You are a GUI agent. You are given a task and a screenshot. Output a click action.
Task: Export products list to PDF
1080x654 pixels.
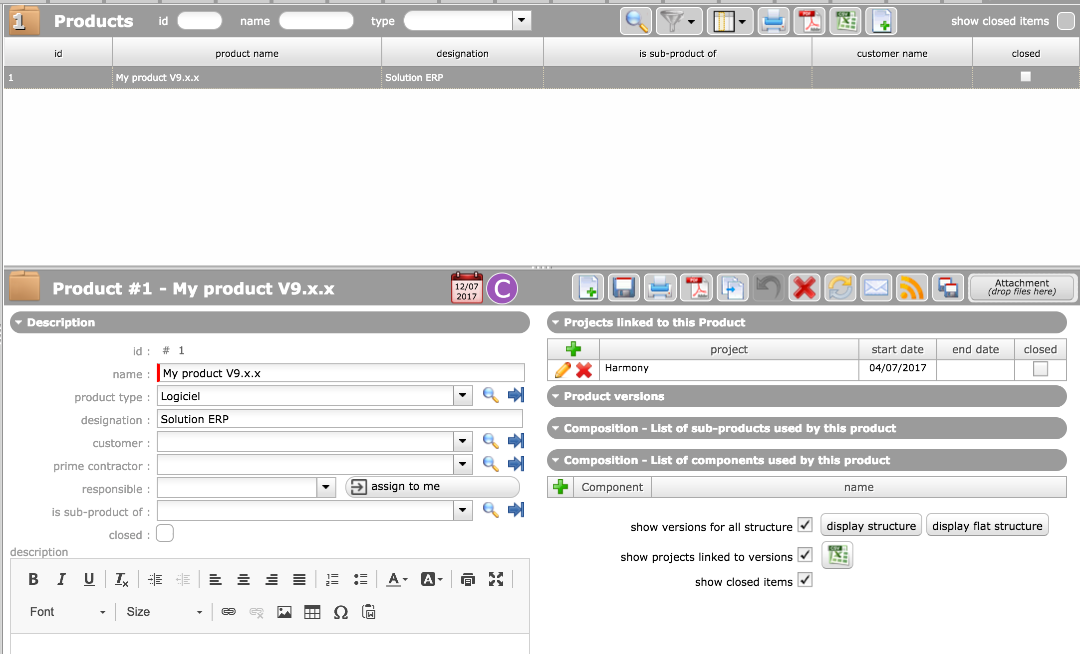[x=809, y=21]
